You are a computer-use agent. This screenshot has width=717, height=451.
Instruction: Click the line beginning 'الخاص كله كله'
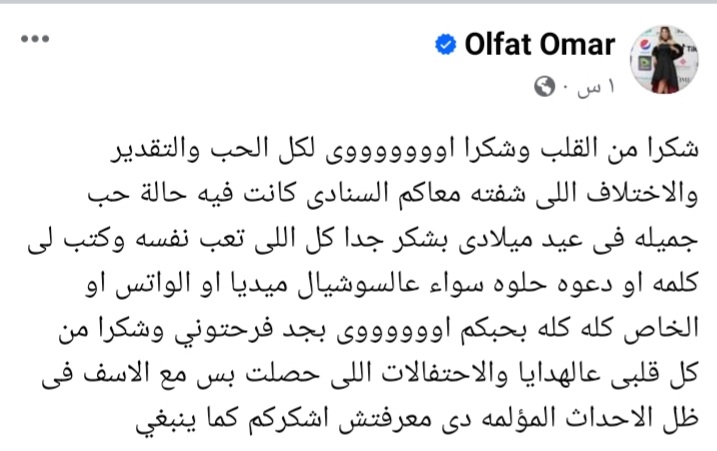click(x=379, y=329)
